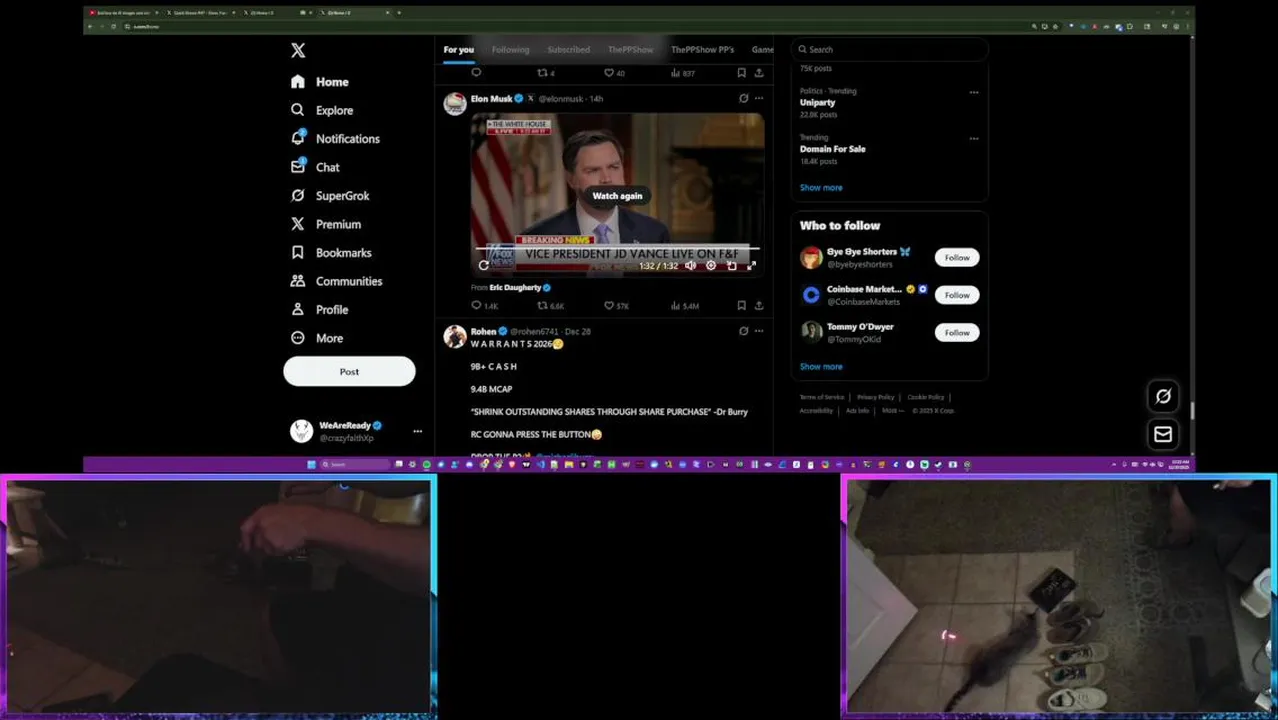Click the white Post button
1278x720 pixels.
click(349, 371)
